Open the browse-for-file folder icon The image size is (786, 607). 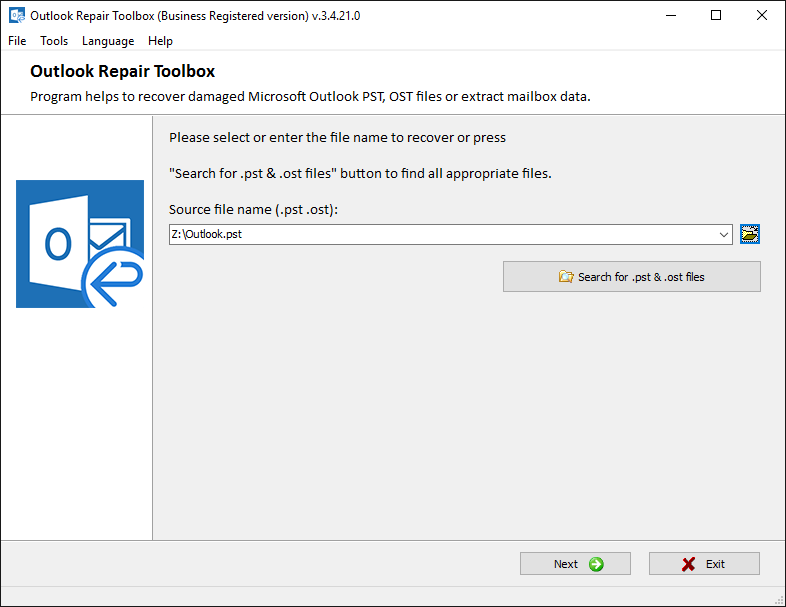tap(750, 234)
